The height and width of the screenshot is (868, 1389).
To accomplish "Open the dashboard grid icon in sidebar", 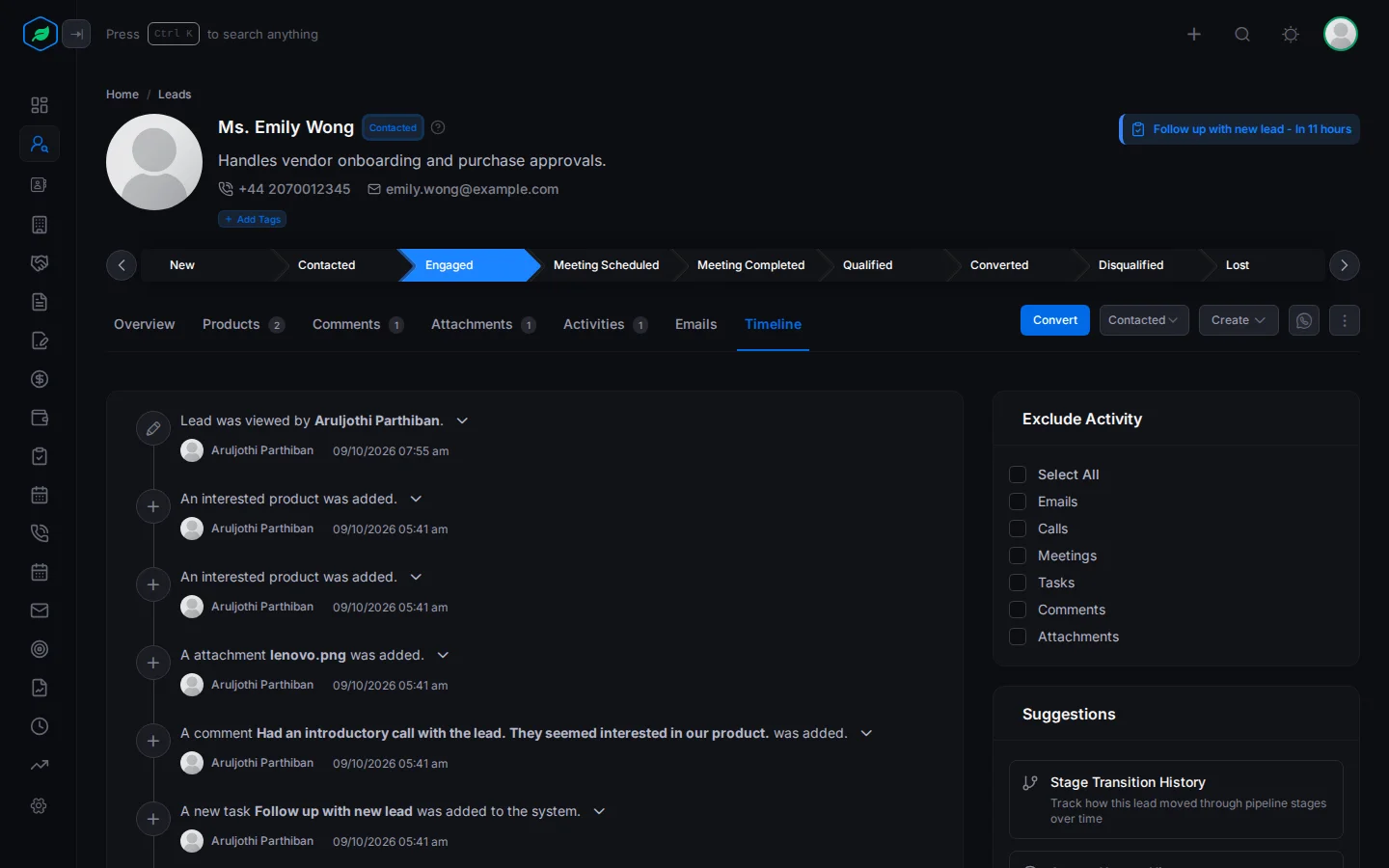I will coord(40,105).
